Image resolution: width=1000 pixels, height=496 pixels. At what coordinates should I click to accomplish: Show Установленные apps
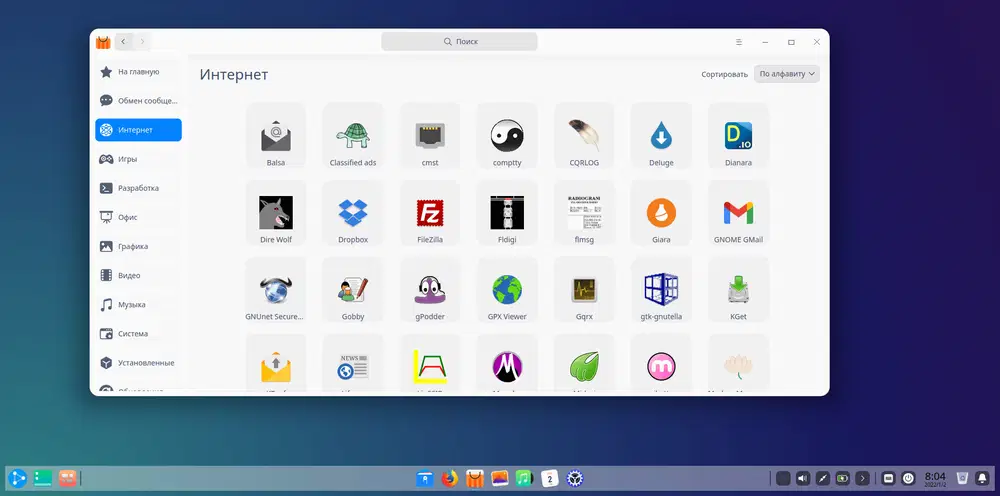(x=138, y=363)
